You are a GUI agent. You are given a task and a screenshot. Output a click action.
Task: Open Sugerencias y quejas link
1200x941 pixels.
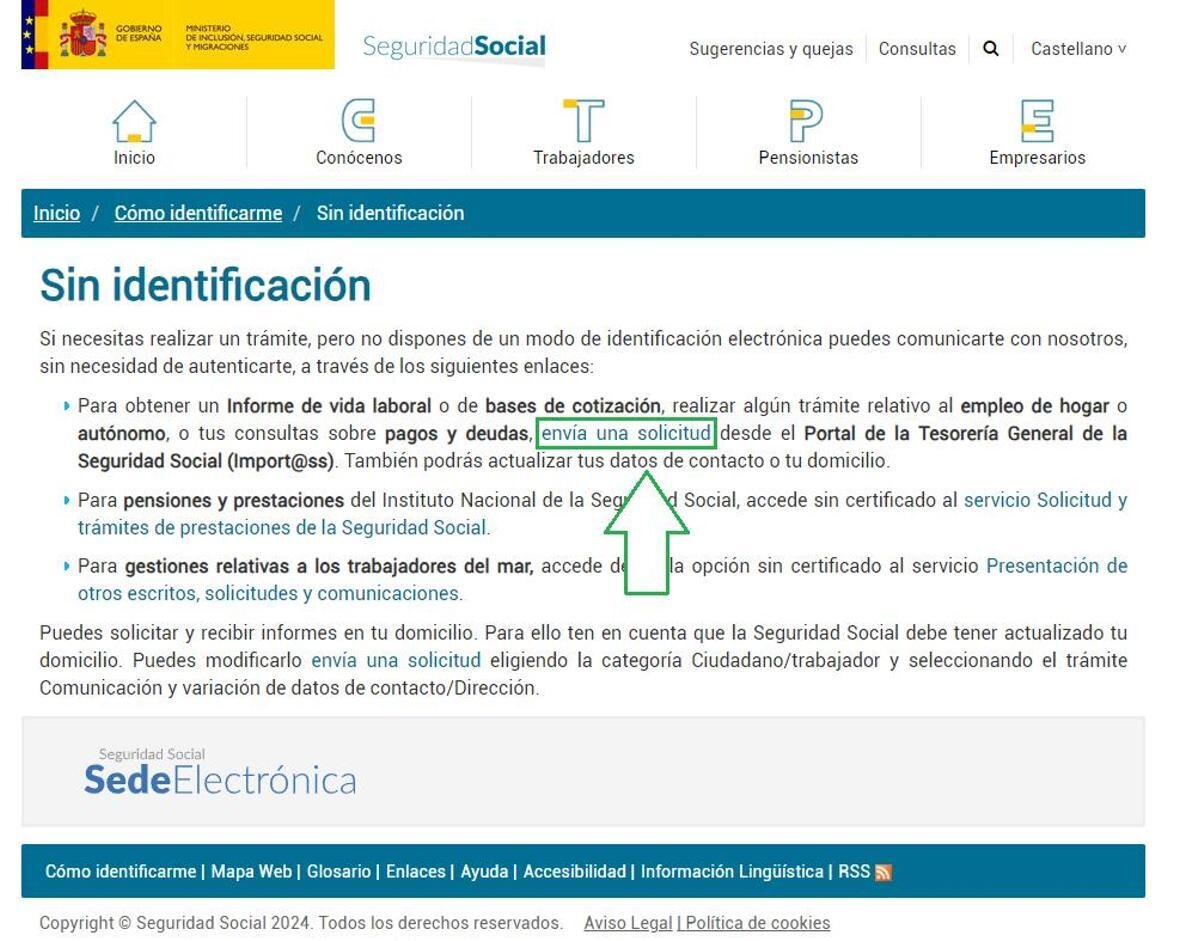tap(771, 48)
